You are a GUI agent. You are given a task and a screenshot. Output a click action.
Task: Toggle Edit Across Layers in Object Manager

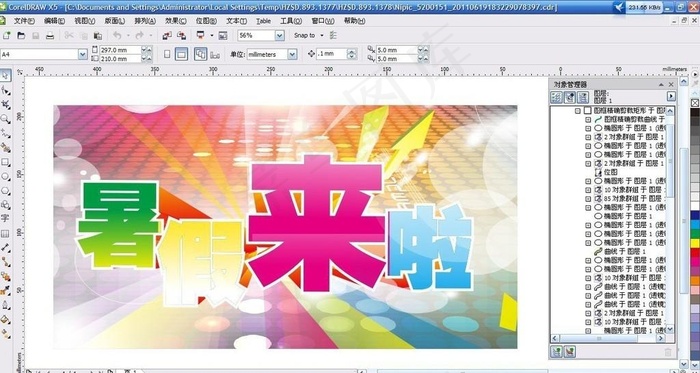coord(570,97)
